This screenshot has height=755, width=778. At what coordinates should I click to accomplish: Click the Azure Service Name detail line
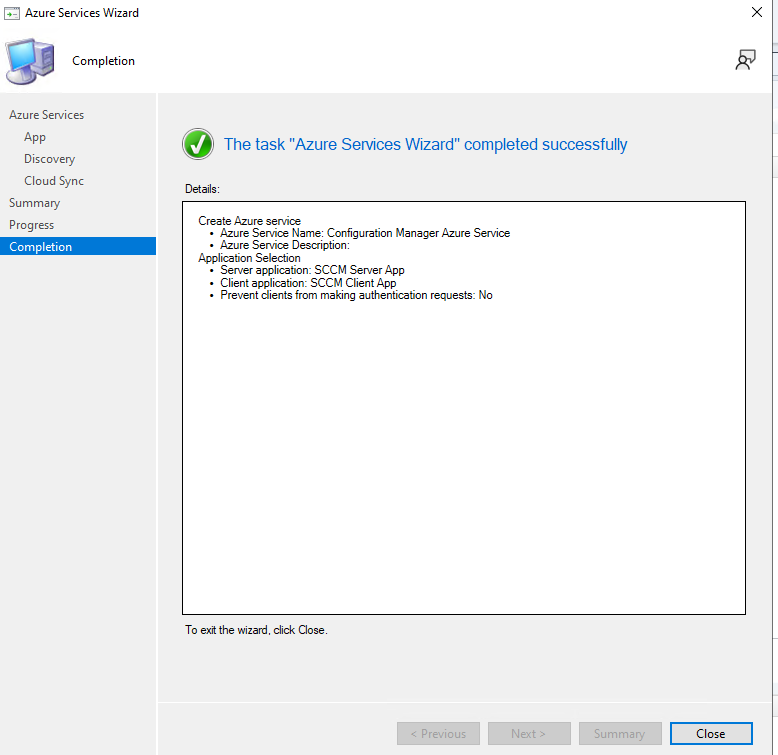click(365, 233)
